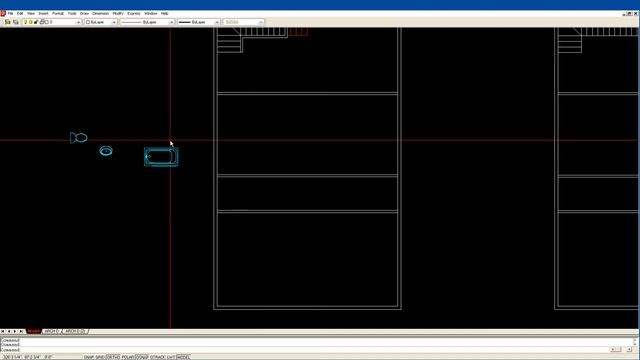Open the Layer Properties Manager icon
The width and height of the screenshot is (640, 360).
tap(7, 22)
